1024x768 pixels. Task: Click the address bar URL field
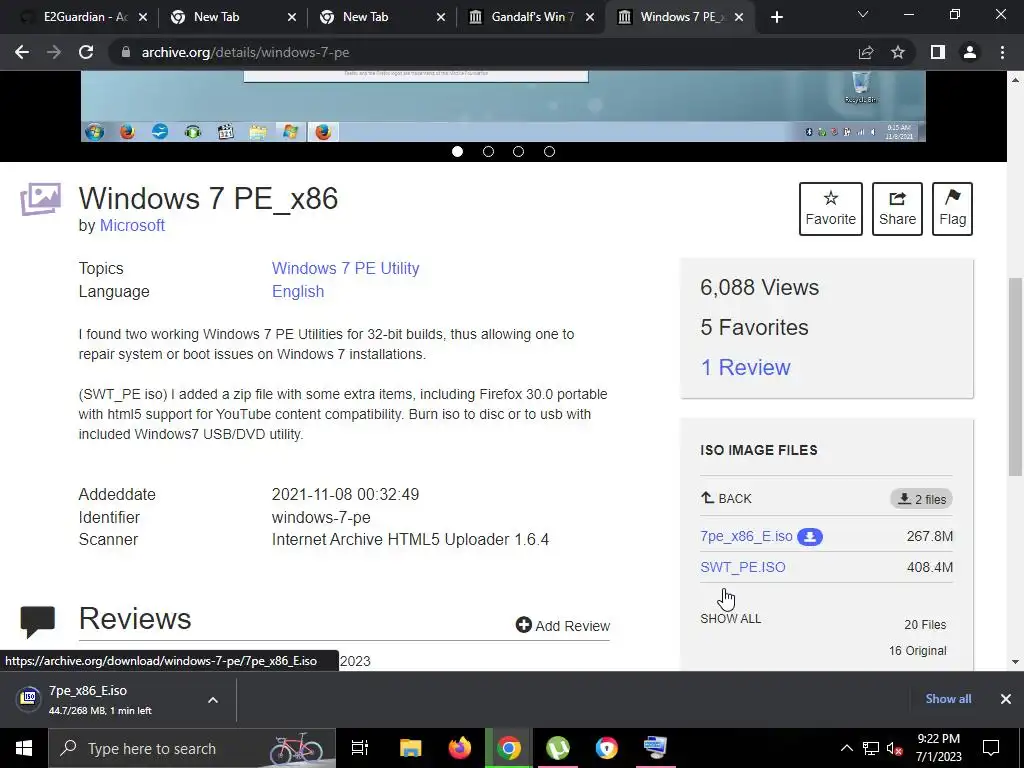point(483,52)
